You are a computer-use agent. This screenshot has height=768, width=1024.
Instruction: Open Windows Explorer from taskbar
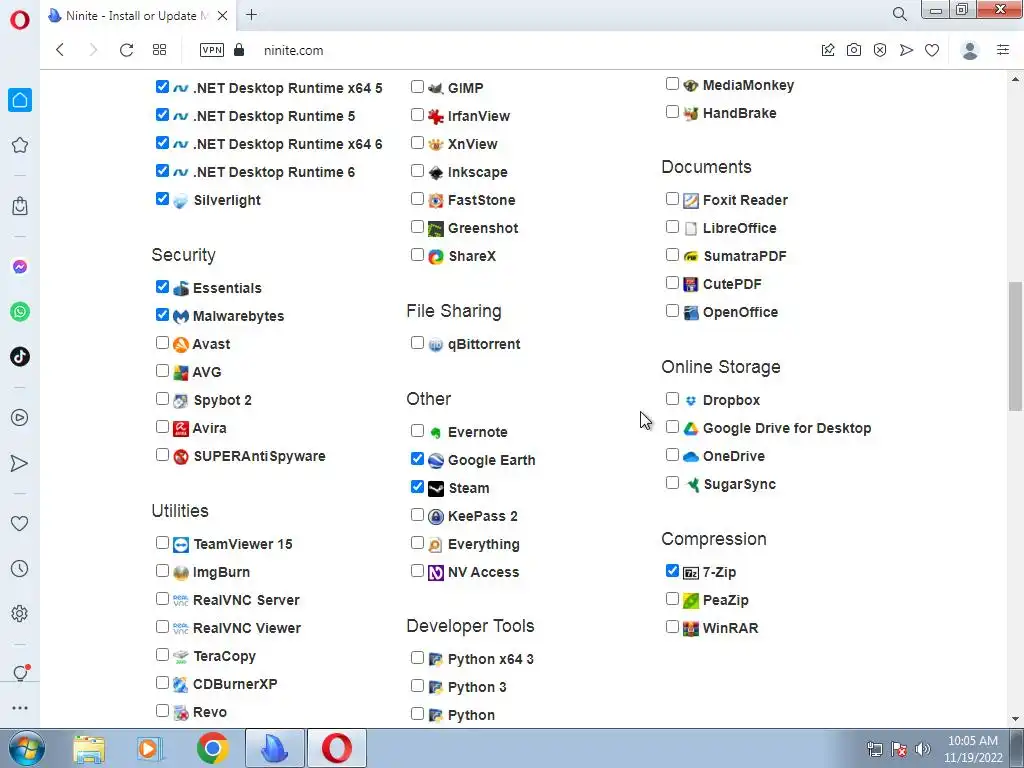click(x=89, y=748)
